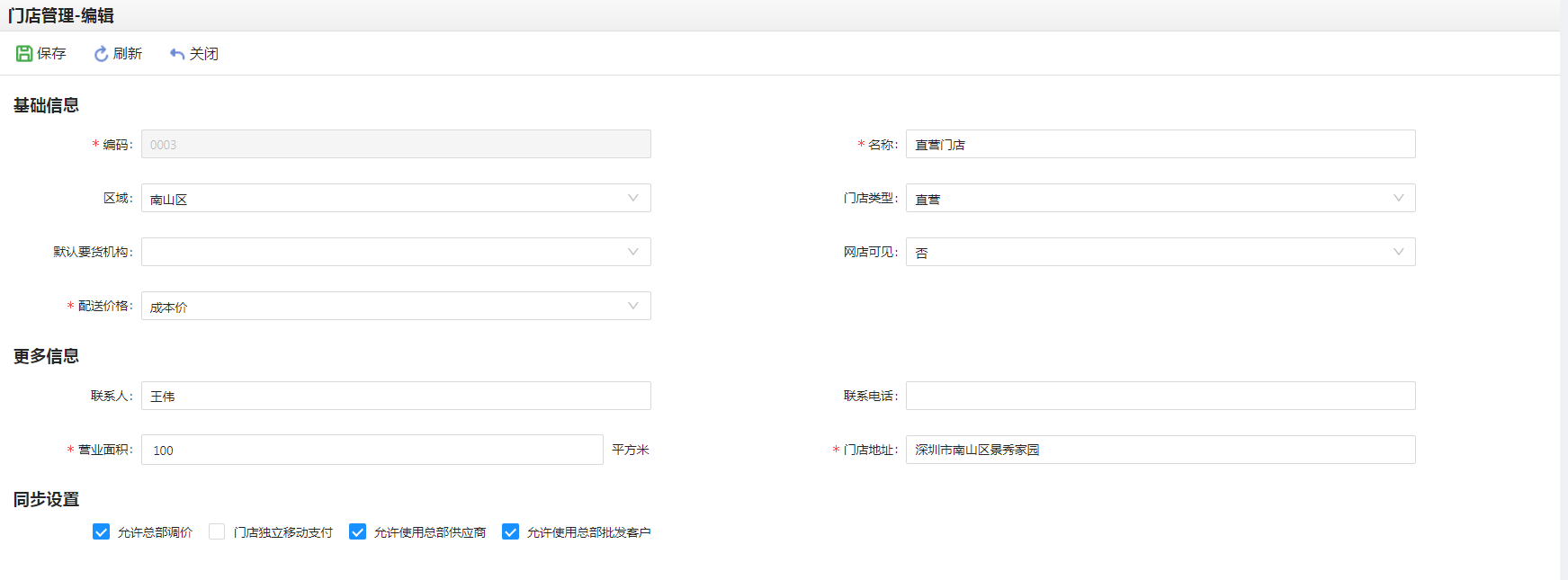This screenshot has height=580, width=1568.
Task: Click the 营业面积 field label
Action: (x=105, y=450)
